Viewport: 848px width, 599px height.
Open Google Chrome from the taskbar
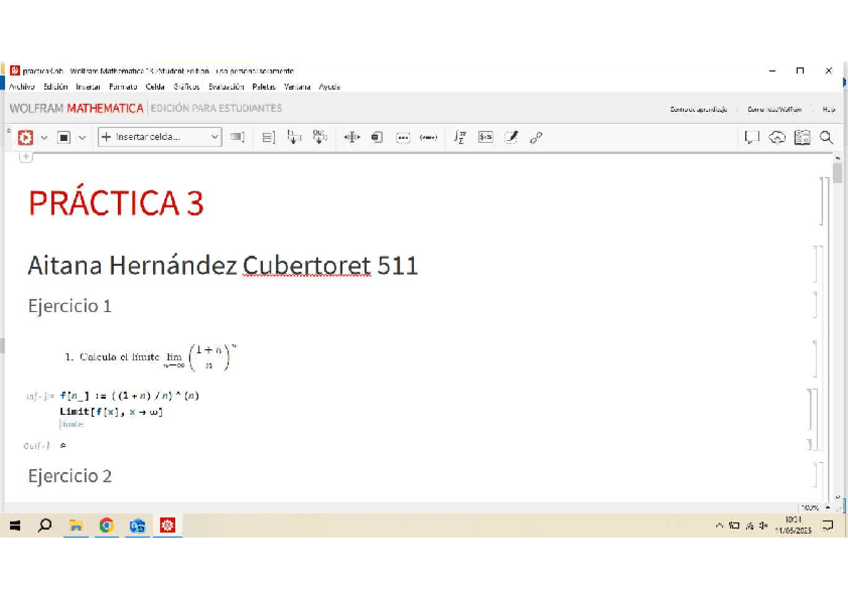click(x=106, y=525)
